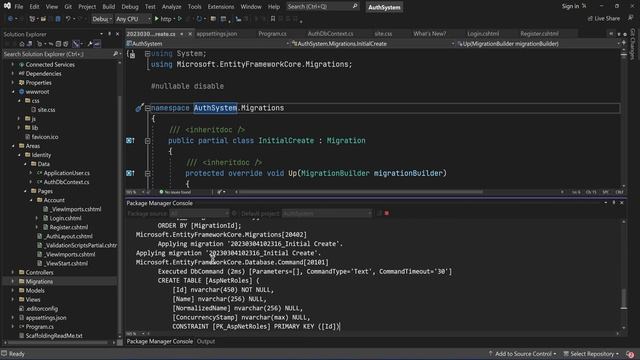Open the Package source dropdown

[200, 213]
